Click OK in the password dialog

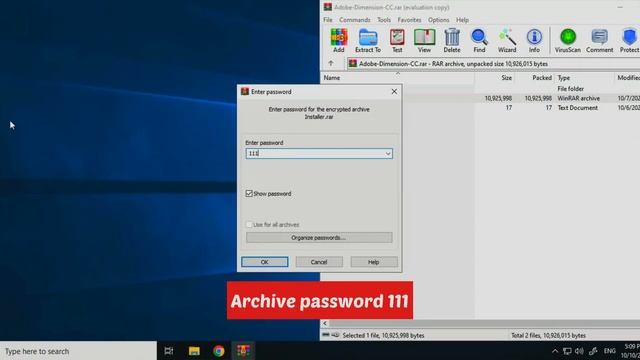(264, 262)
